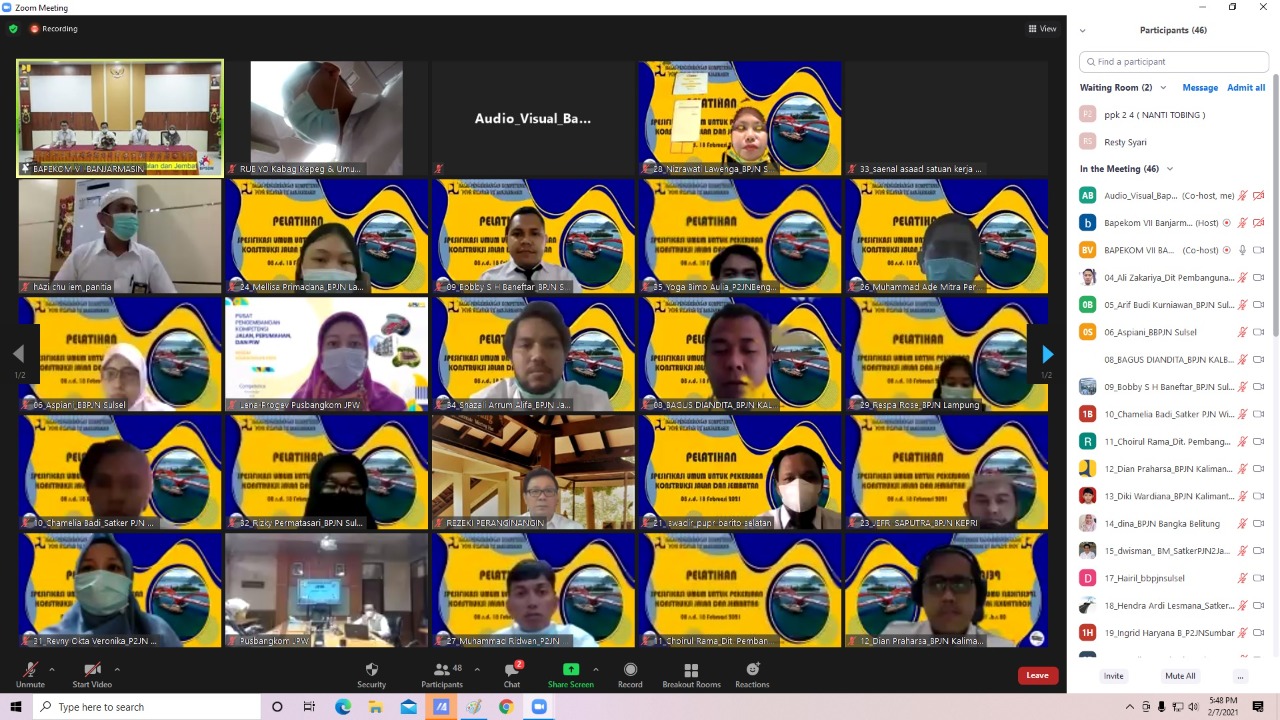This screenshot has height=720, width=1280.
Task: Unmute the microphone in the Zoom toolbar
Action: [30, 674]
